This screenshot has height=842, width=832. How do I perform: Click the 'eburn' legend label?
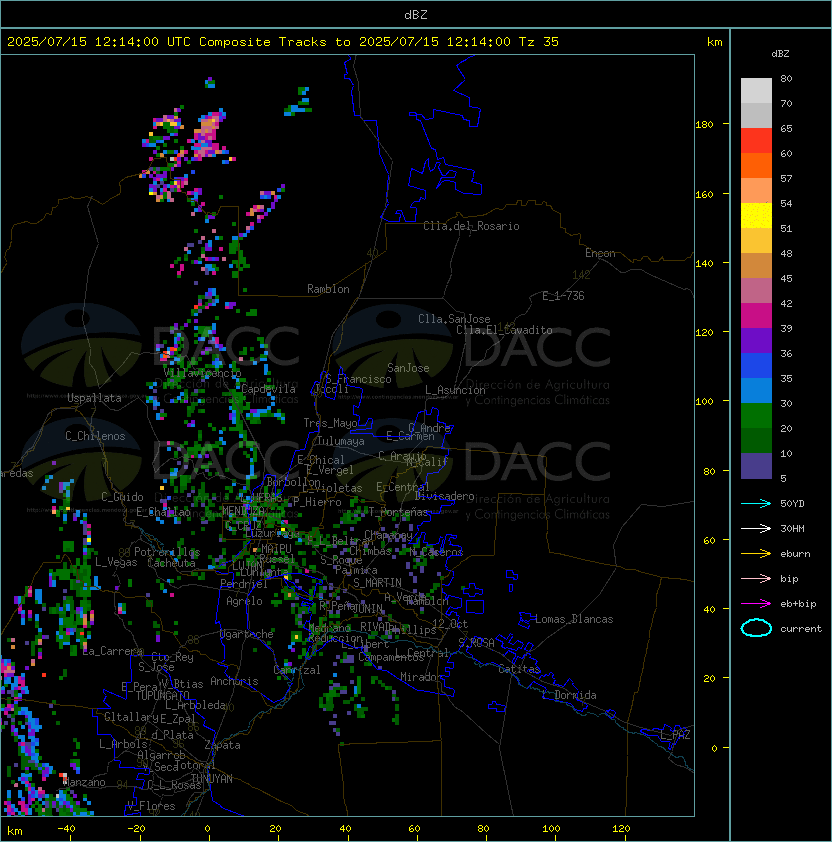(795, 554)
